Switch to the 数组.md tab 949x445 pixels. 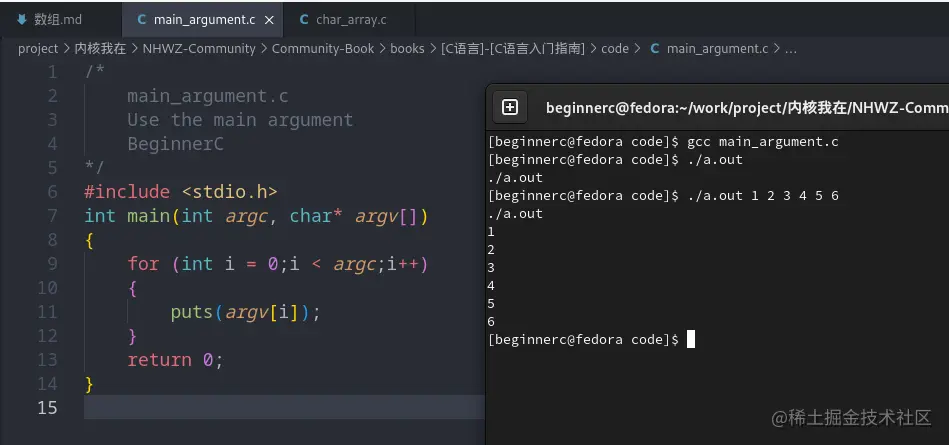pos(59,19)
